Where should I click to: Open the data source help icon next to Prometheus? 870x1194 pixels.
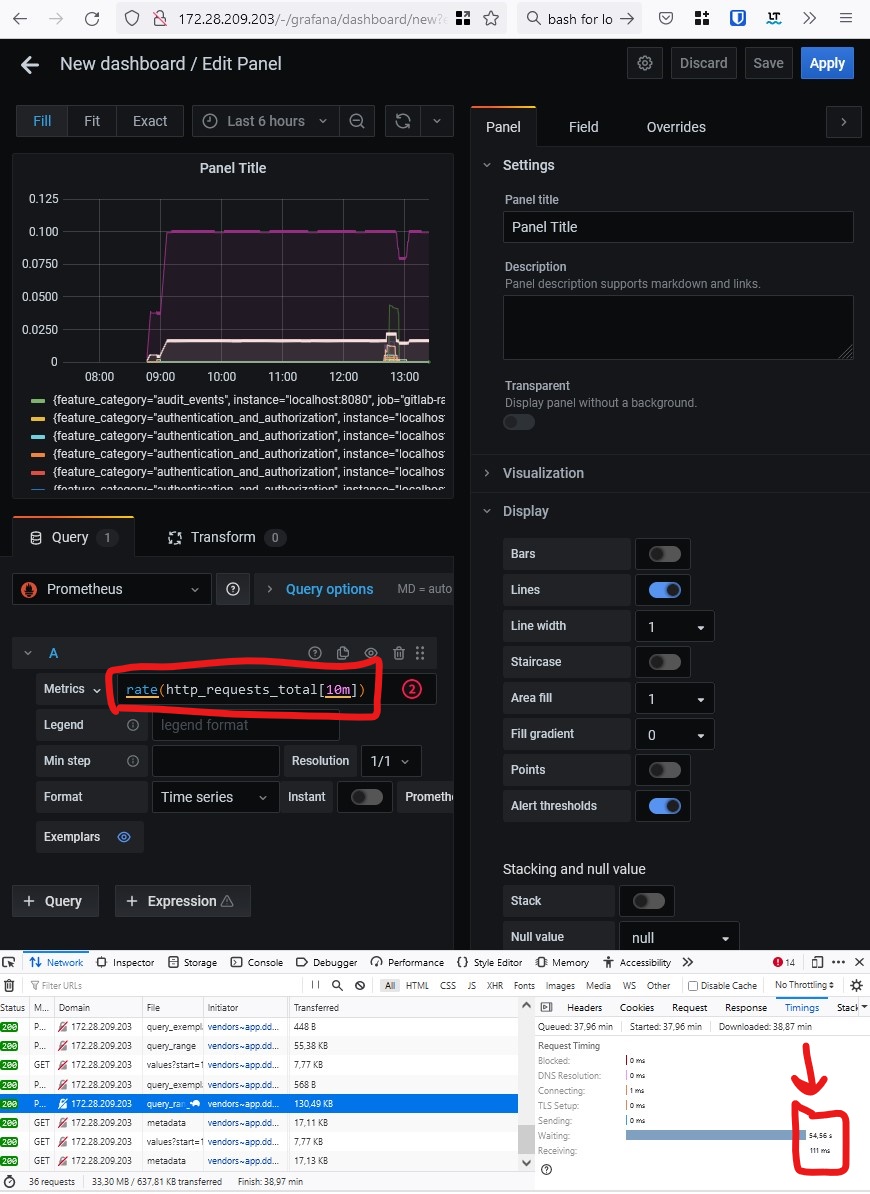click(233, 589)
